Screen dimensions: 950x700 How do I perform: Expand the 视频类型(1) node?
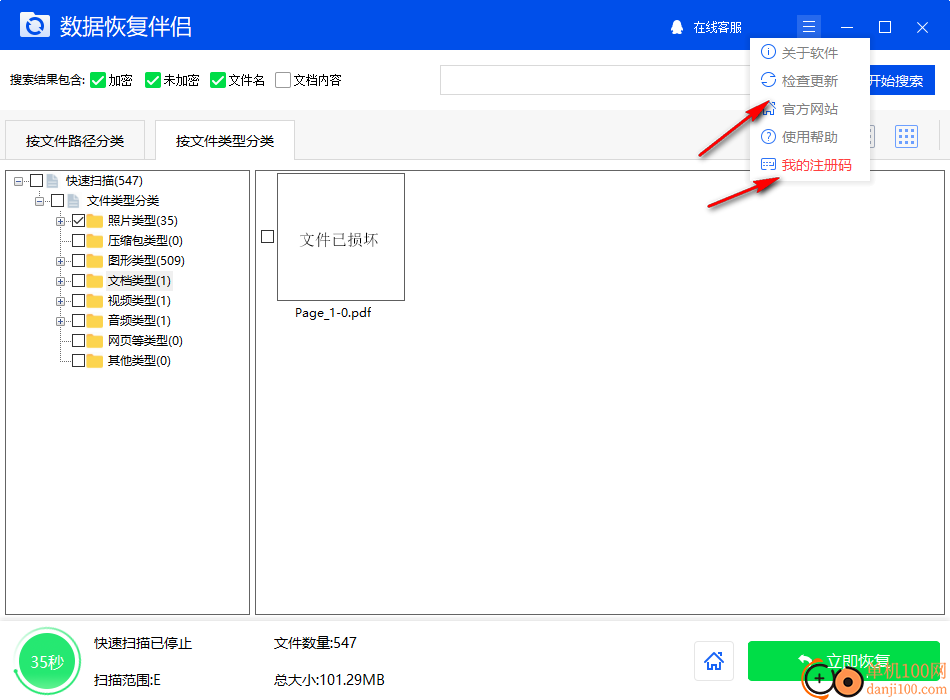[60, 301]
